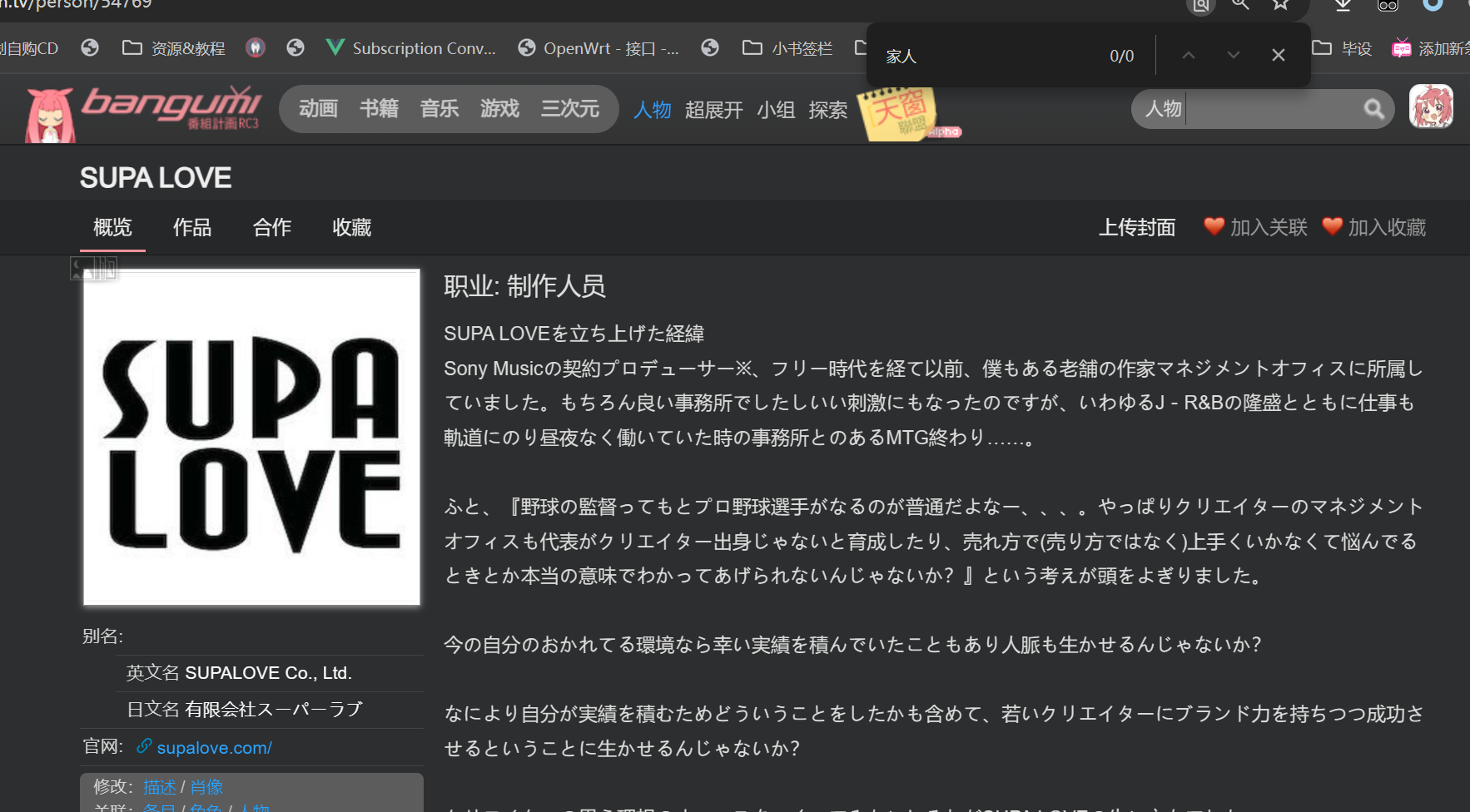The width and height of the screenshot is (1470, 812).
Task: Open the 人物 section link
Action: [x=653, y=110]
